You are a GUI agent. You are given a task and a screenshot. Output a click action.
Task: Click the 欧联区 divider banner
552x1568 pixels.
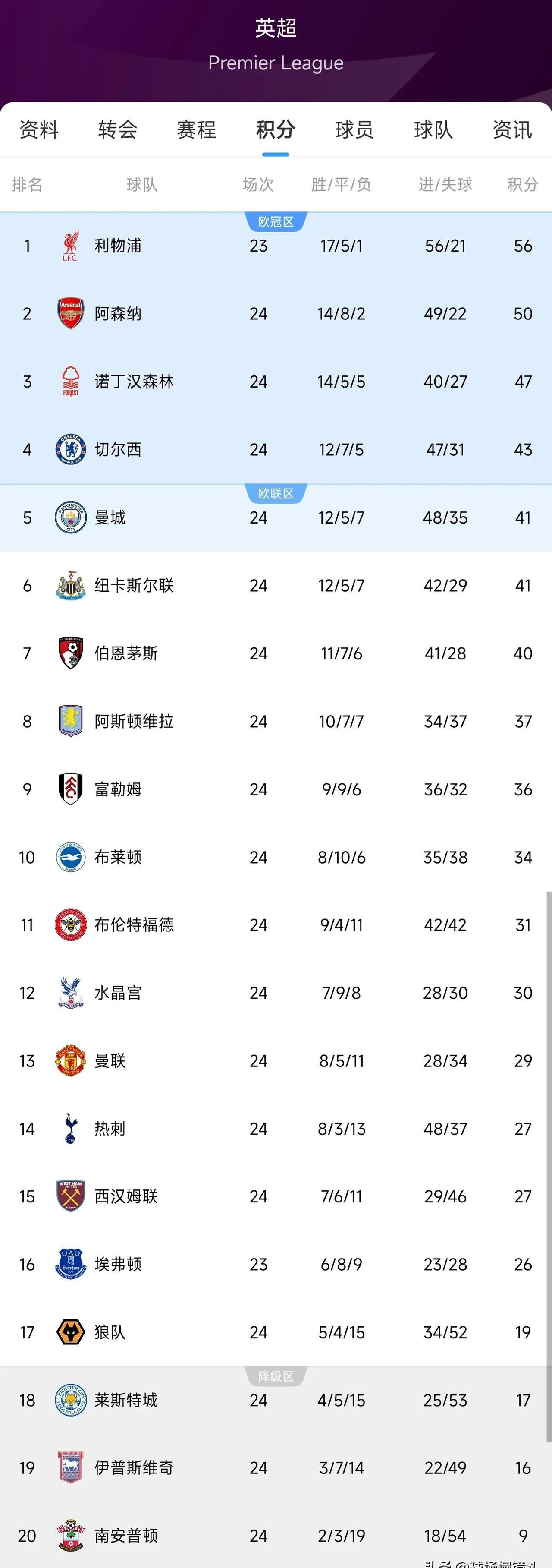276,493
